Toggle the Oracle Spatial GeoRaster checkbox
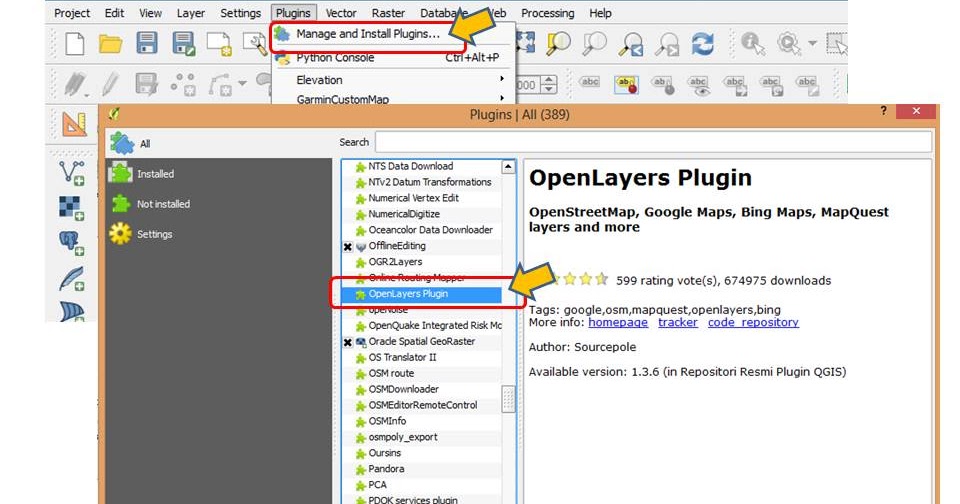The height and width of the screenshot is (504, 960). pyautogui.click(x=348, y=342)
